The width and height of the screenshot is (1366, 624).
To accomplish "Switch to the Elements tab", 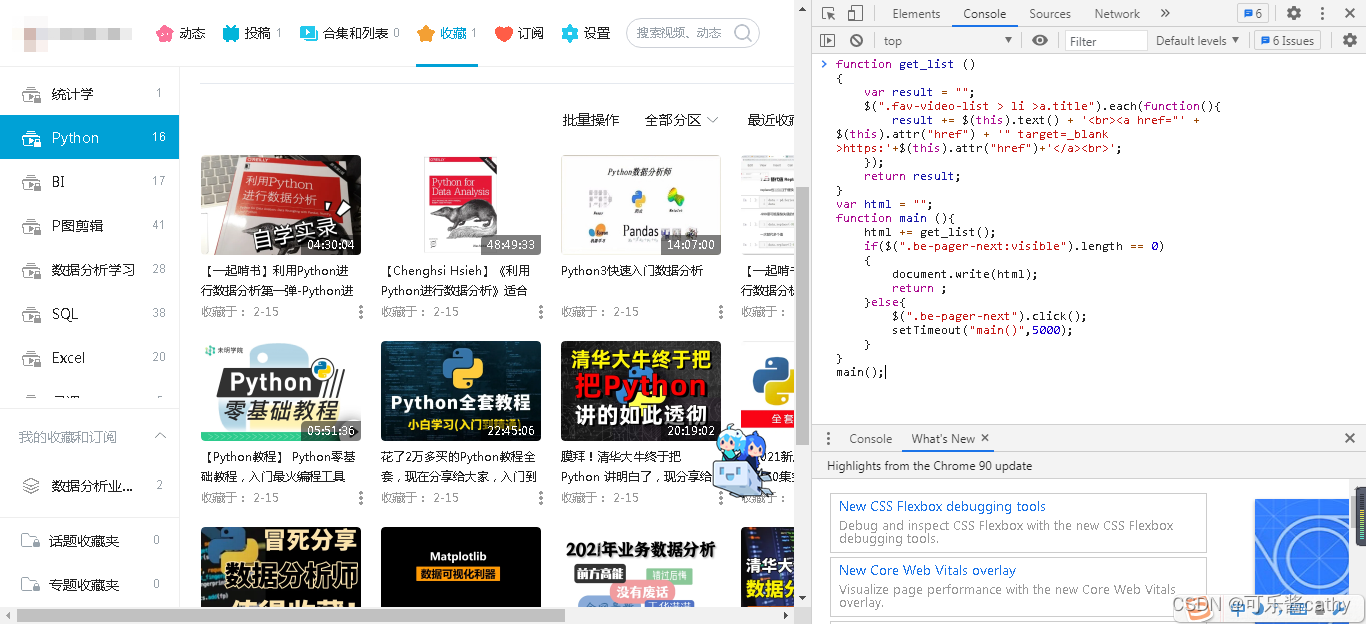I will (x=916, y=14).
